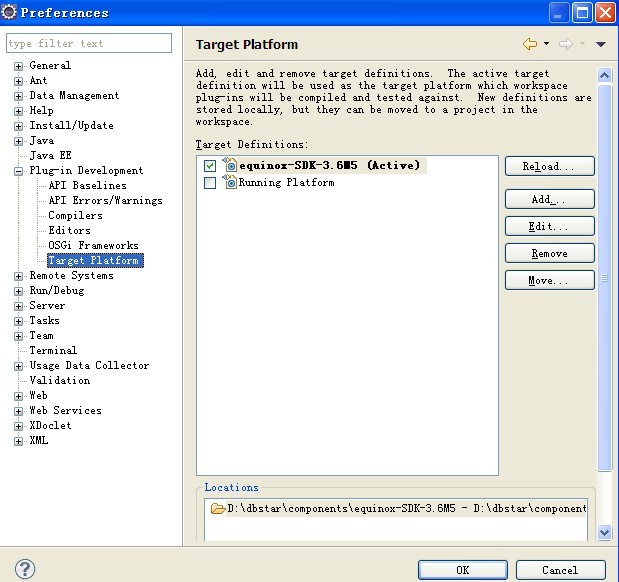Select Terminal preference page
Screen dimensions: 619x582
coord(53,350)
